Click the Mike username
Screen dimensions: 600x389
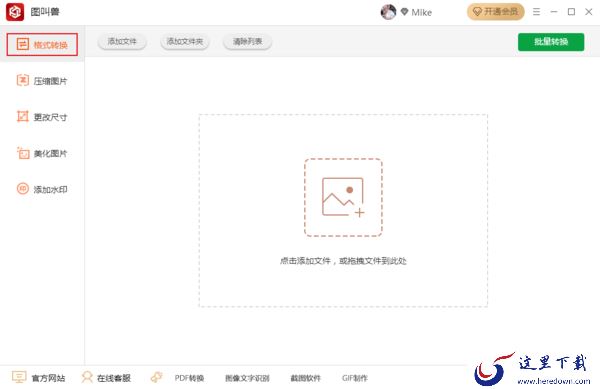click(422, 13)
